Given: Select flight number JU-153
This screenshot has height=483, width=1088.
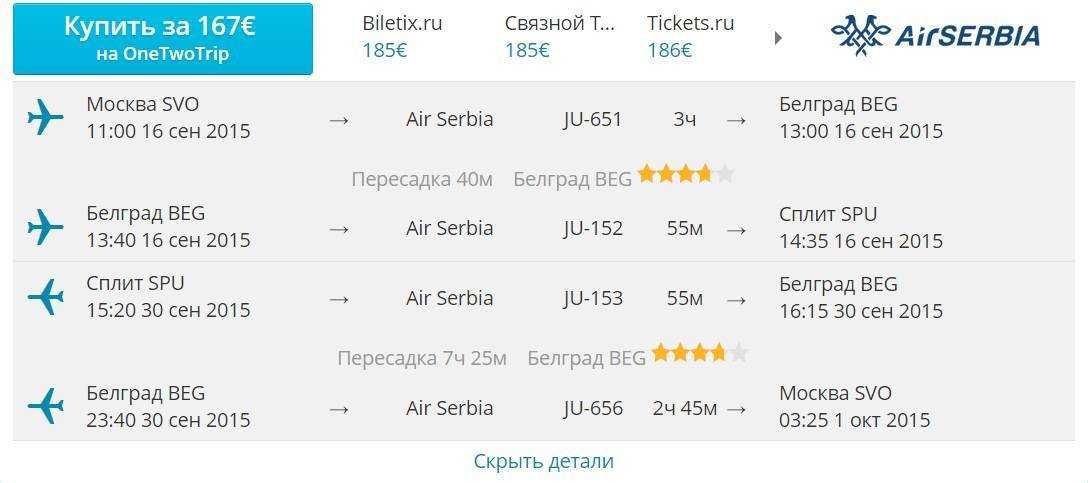Looking at the screenshot, I should click(x=593, y=298).
